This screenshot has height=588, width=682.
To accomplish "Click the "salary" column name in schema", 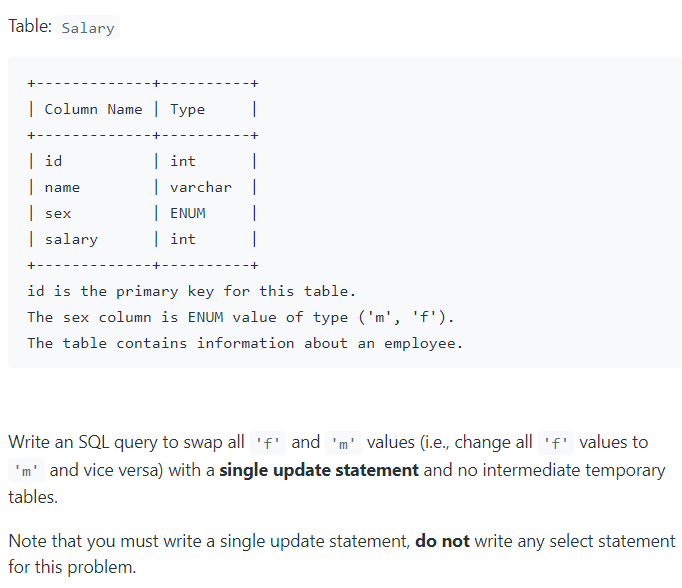I will (71, 239).
